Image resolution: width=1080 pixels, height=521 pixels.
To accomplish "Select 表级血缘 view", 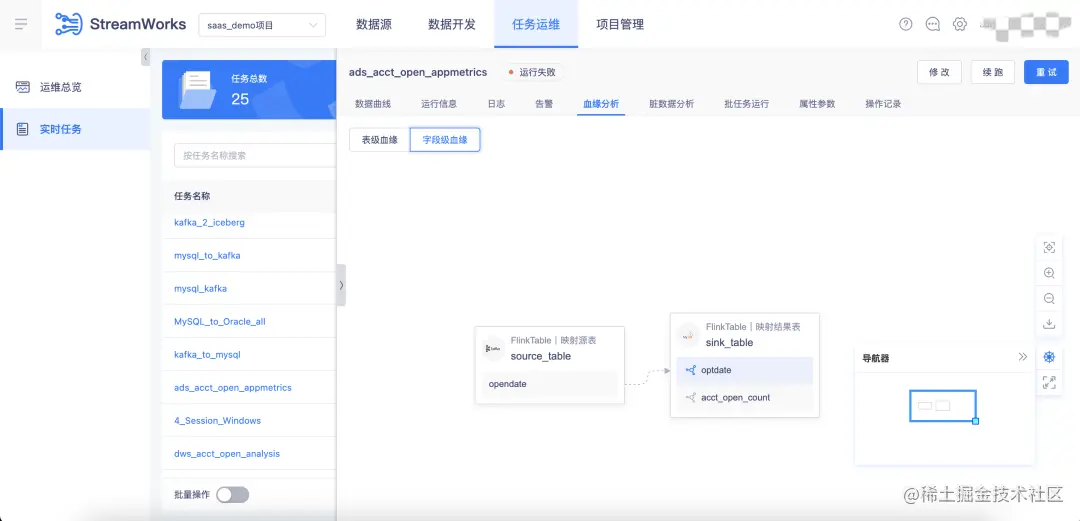I will 380,139.
